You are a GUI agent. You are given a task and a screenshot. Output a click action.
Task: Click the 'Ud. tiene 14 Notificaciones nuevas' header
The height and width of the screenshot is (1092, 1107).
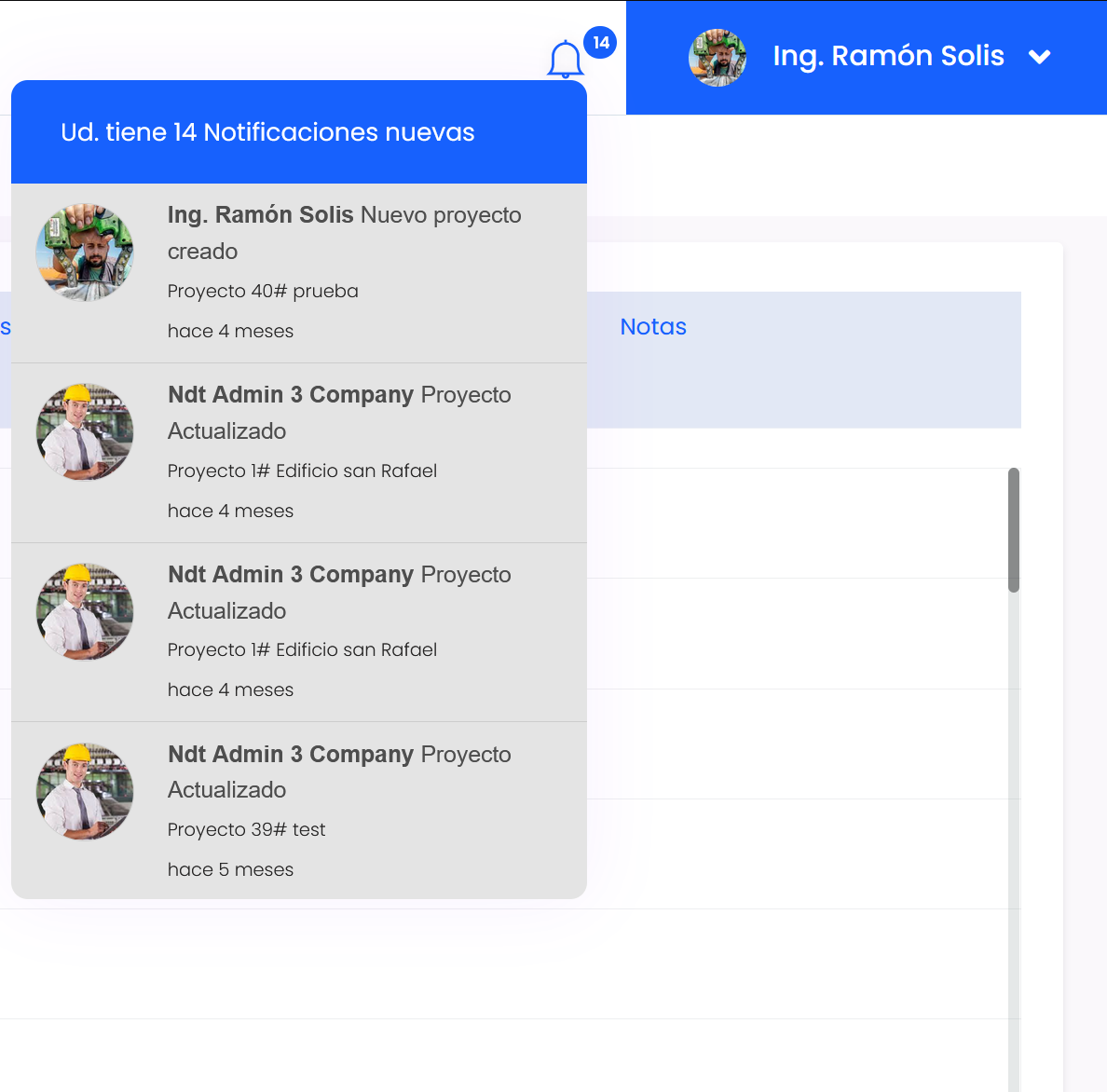tap(267, 132)
